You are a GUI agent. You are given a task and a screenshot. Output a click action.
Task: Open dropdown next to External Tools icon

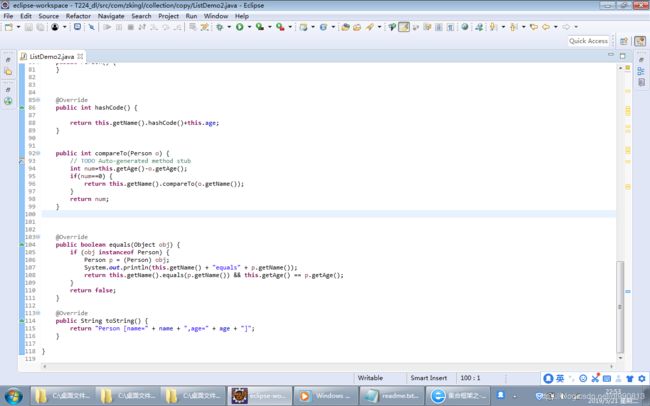pyautogui.click(x=290, y=27)
